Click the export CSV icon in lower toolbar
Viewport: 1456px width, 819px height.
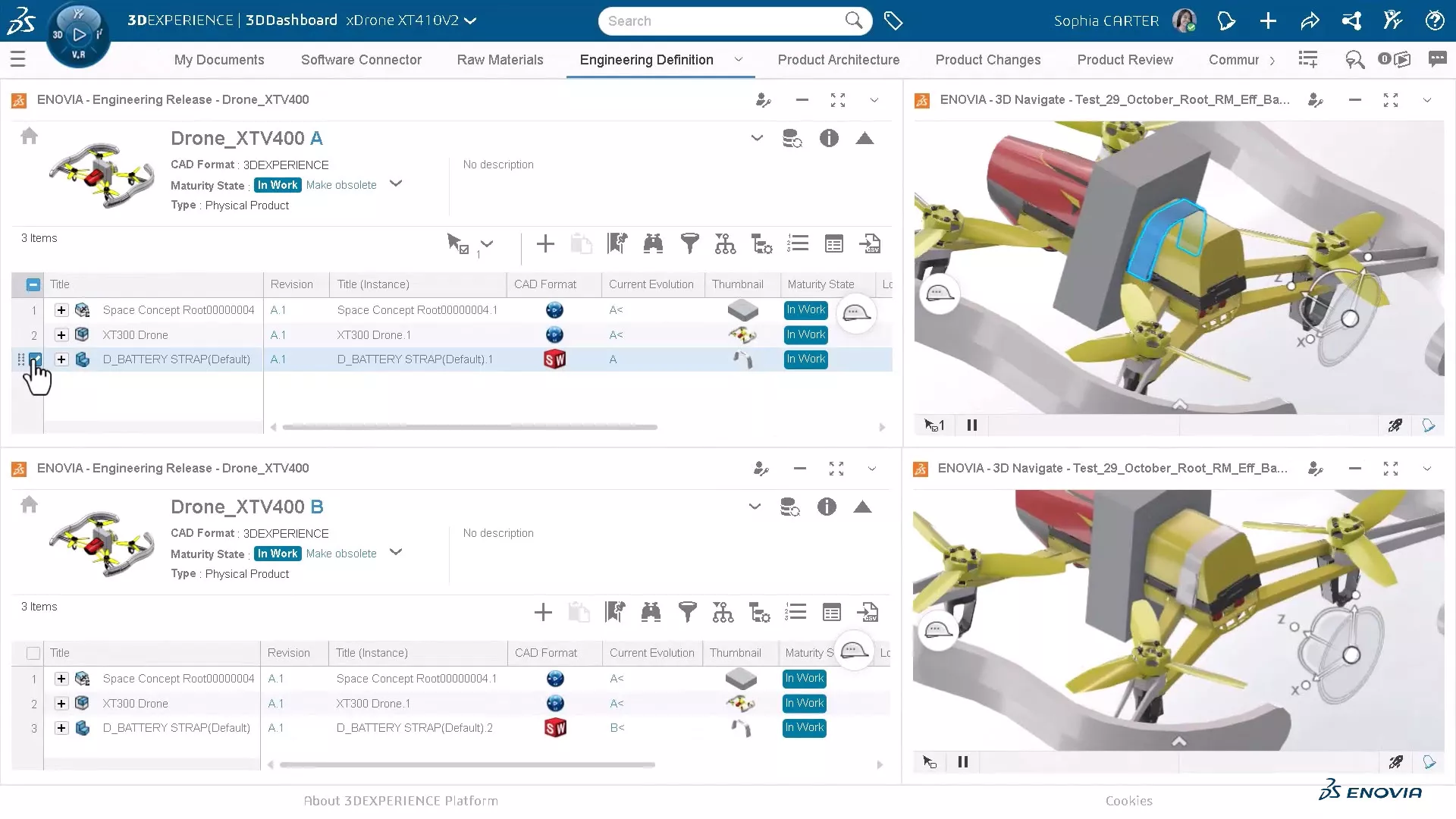pos(868,613)
